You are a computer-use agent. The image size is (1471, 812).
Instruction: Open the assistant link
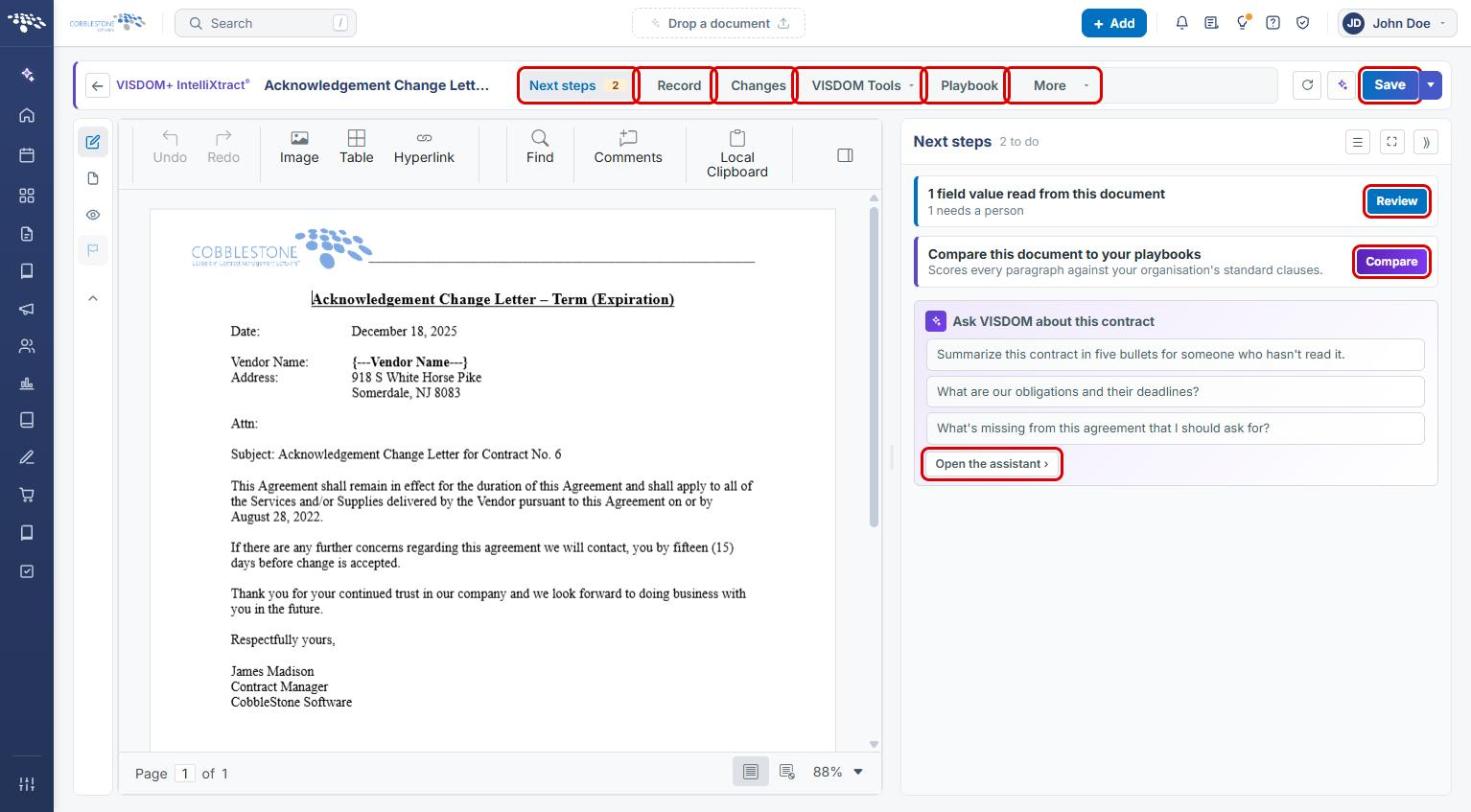991,464
